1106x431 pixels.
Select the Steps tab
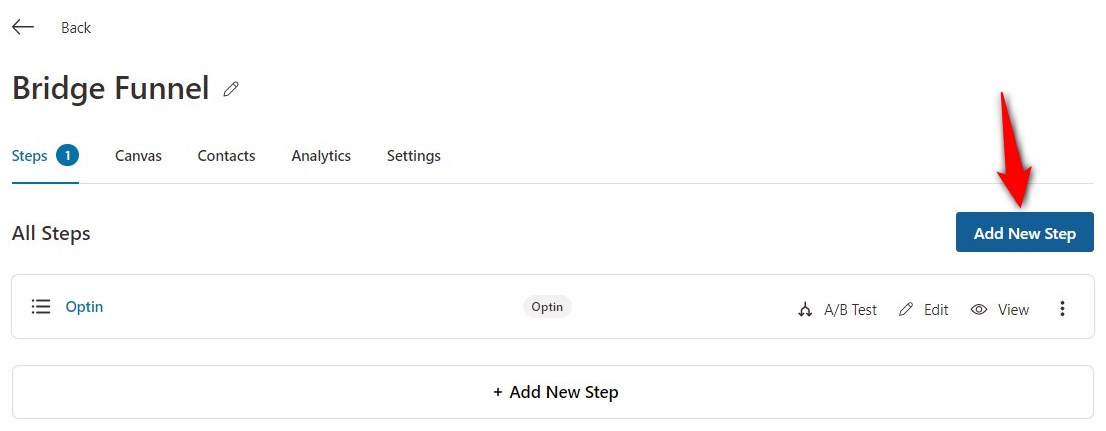pos(29,155)
